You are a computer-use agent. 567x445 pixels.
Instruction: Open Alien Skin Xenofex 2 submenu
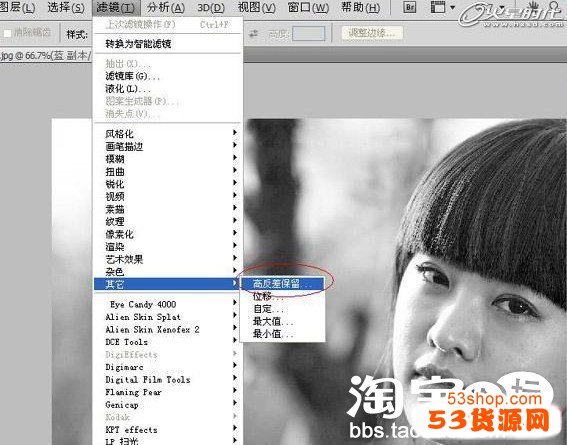tap(168, 329)
